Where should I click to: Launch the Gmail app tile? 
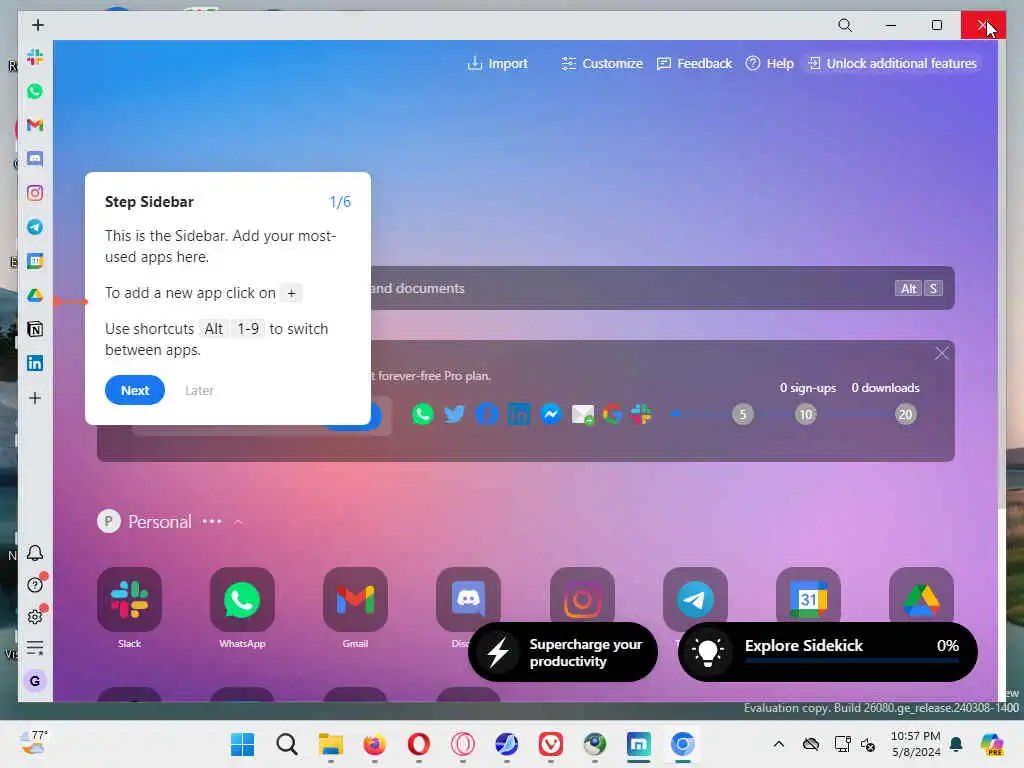tap(355, 599)
